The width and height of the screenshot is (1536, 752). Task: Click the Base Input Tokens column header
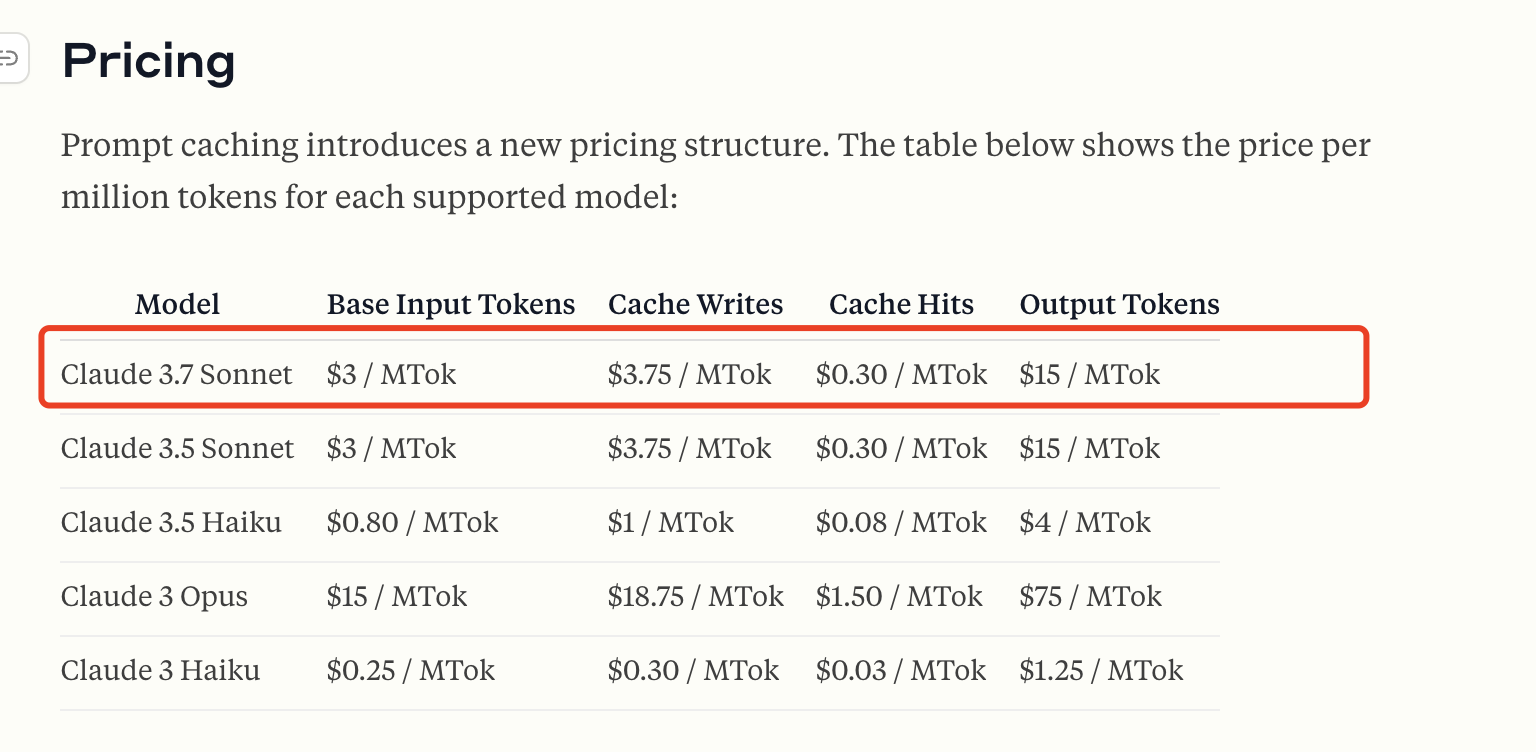tap(451, 304)
